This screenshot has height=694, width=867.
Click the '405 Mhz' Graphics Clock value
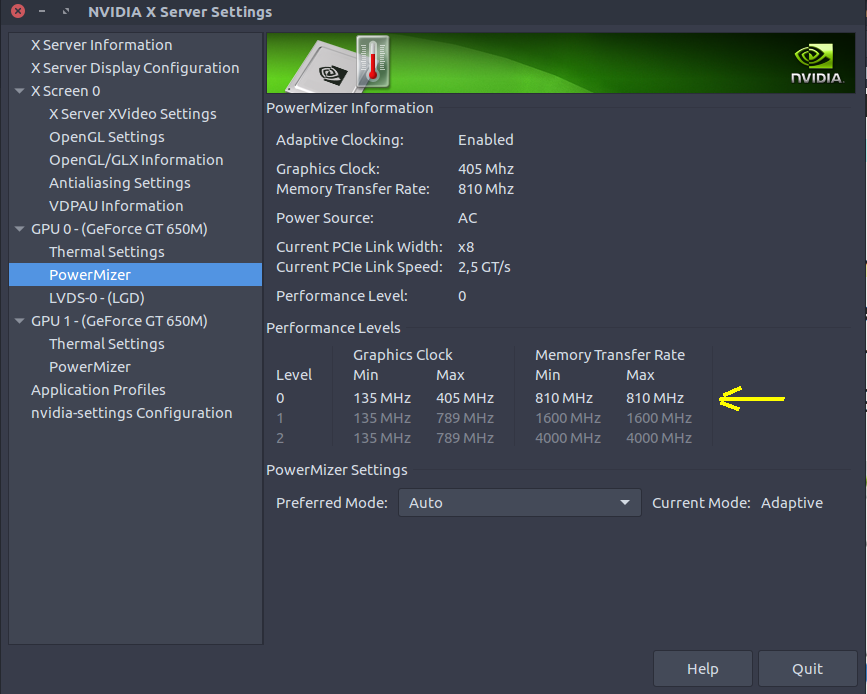pos(485,169)
